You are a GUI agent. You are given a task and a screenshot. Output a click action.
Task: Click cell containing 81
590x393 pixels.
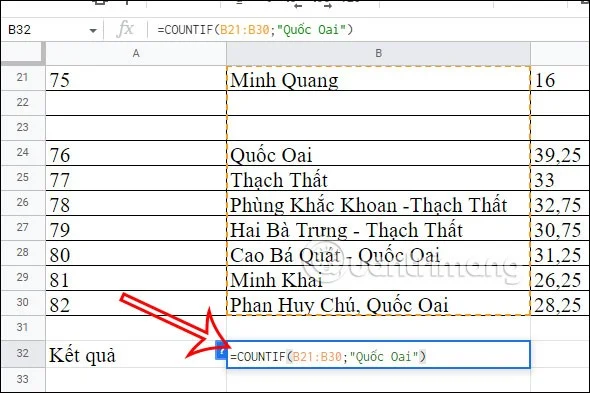click(136, 278)
